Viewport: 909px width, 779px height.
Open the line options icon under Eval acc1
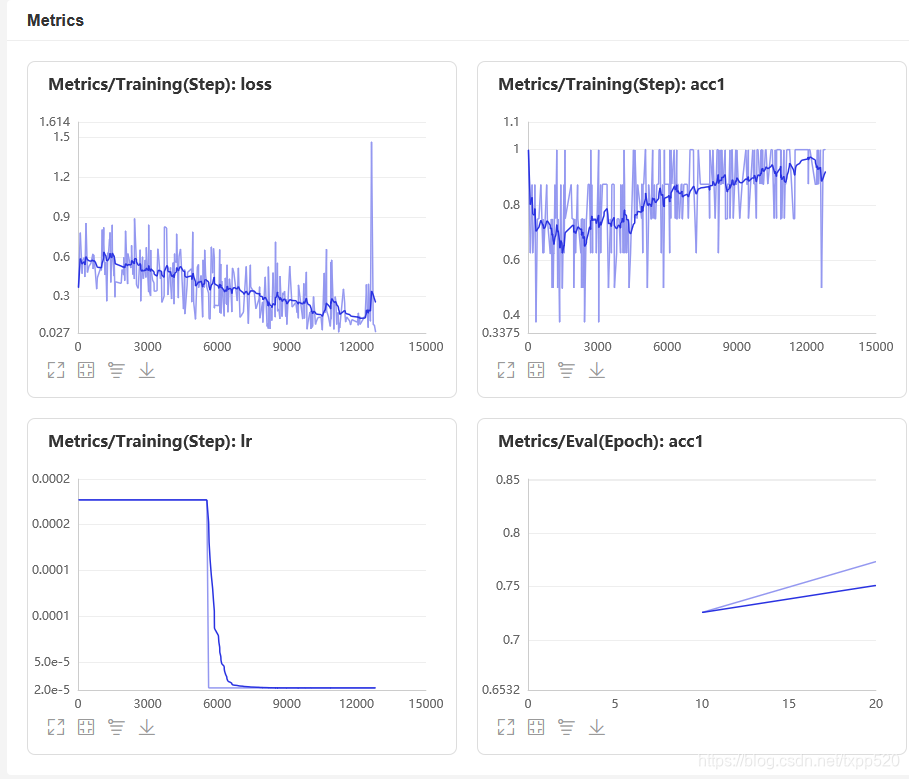click(566, 727)
